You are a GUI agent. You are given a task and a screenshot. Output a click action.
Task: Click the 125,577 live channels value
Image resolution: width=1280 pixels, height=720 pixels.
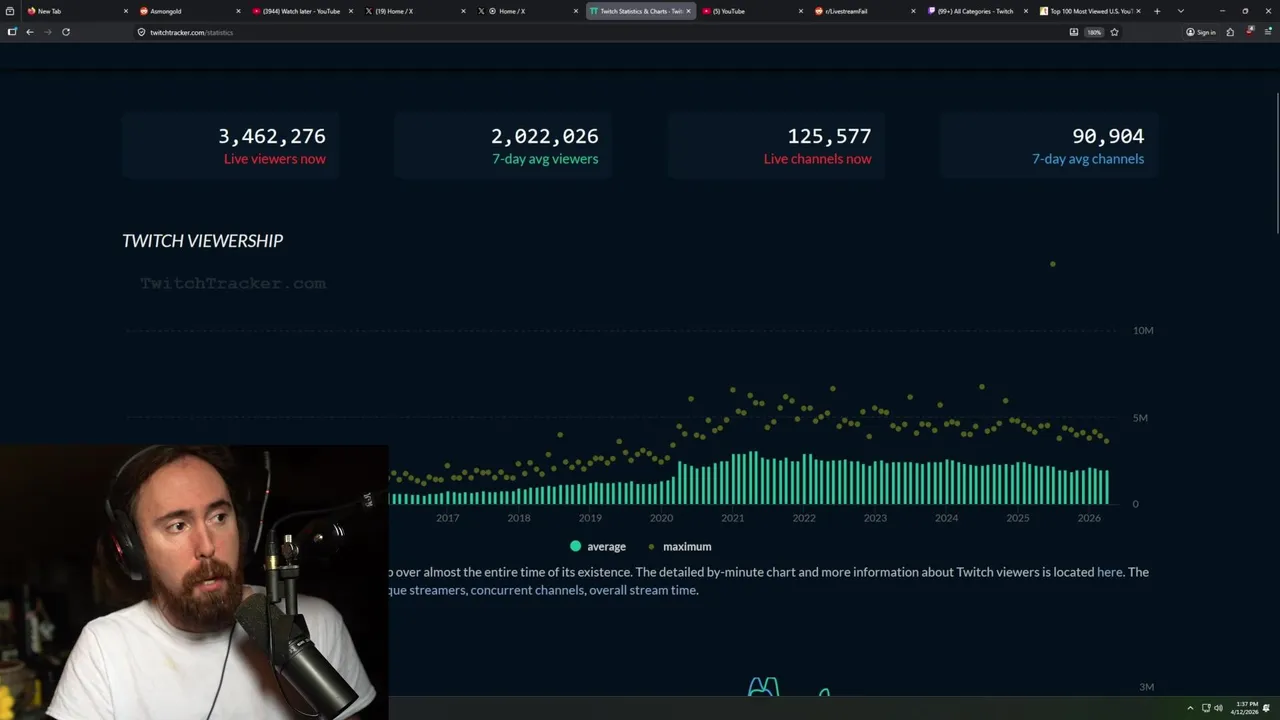pos(829,136)
